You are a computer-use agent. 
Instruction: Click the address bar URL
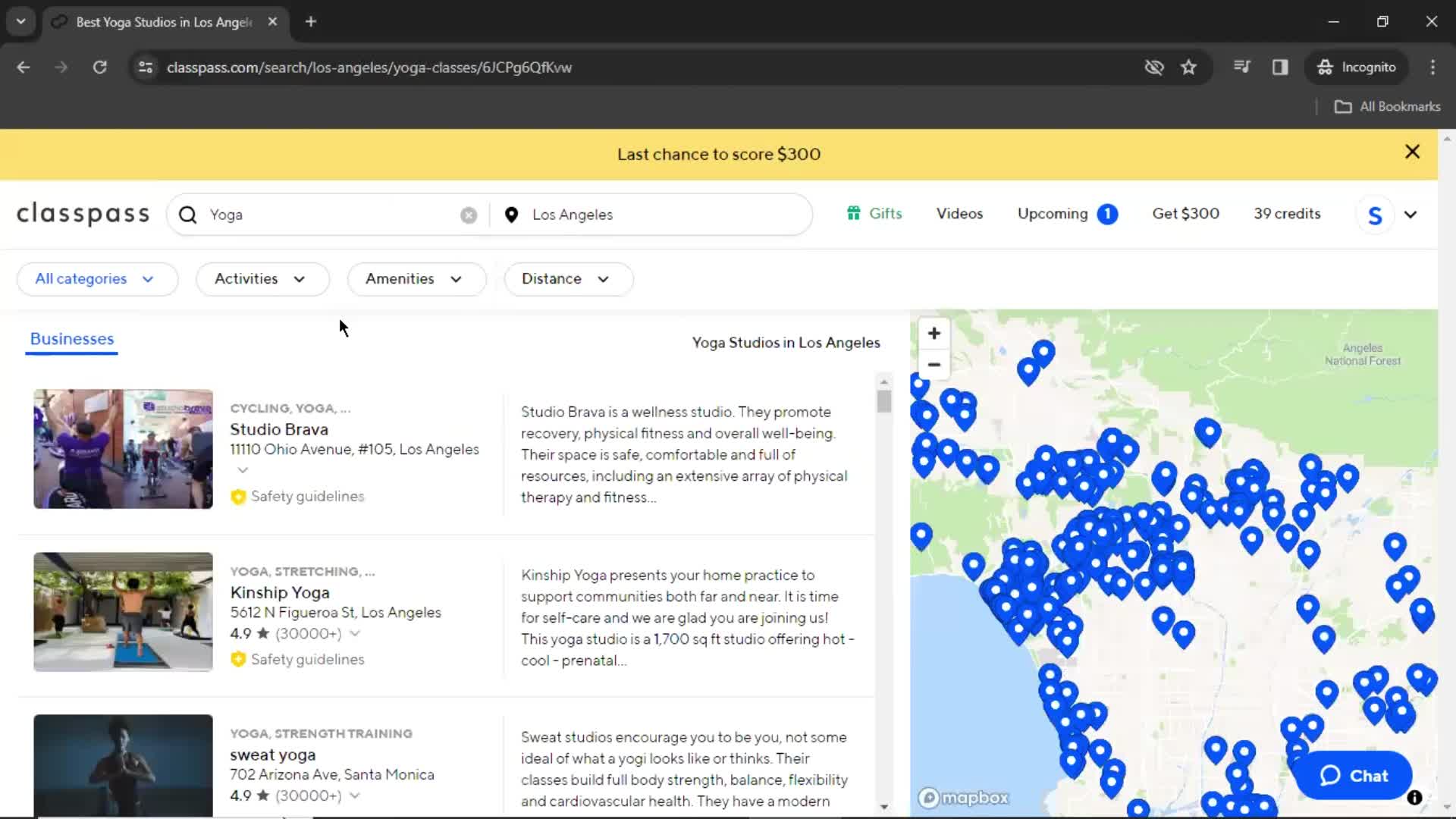369,67
